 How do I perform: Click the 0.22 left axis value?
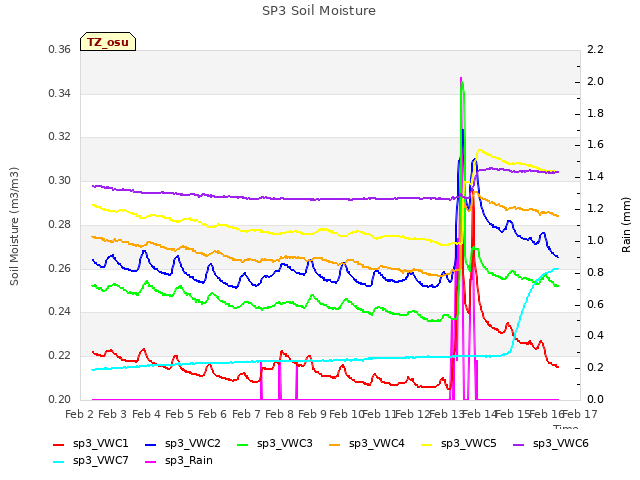click(60, 356)
